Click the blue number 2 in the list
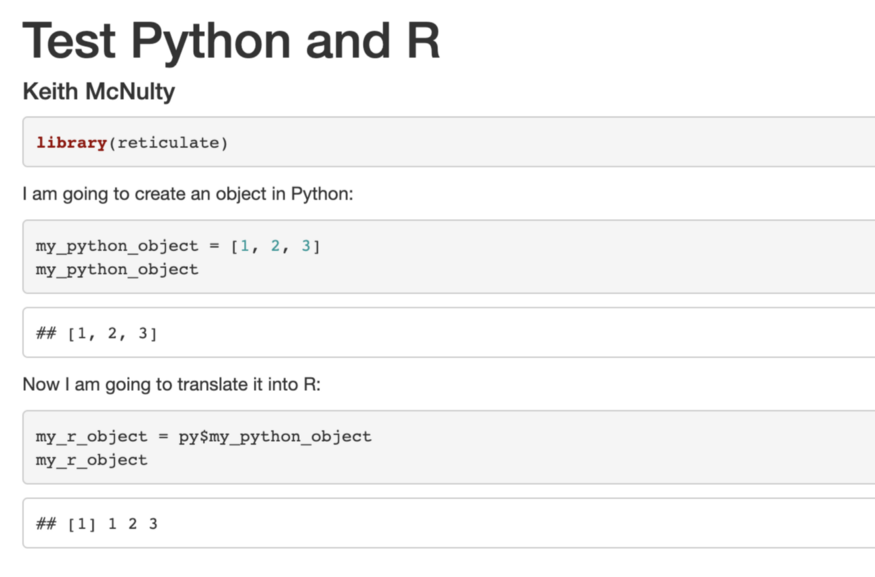This screenshot has width=875, height=577. pos(274,245)
